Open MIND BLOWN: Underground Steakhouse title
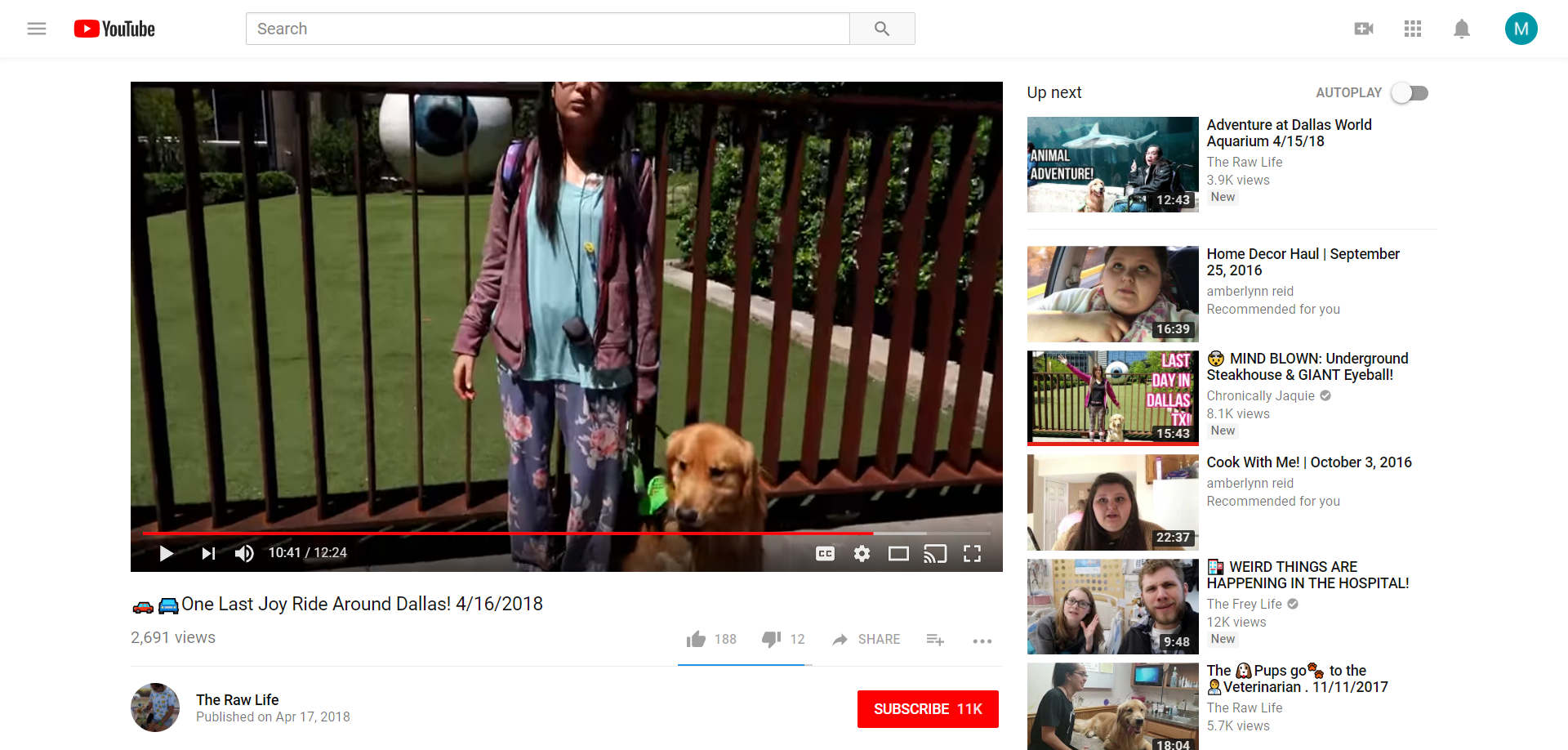The height and width of the screenshot is (750, 1568). [1307, 366]
